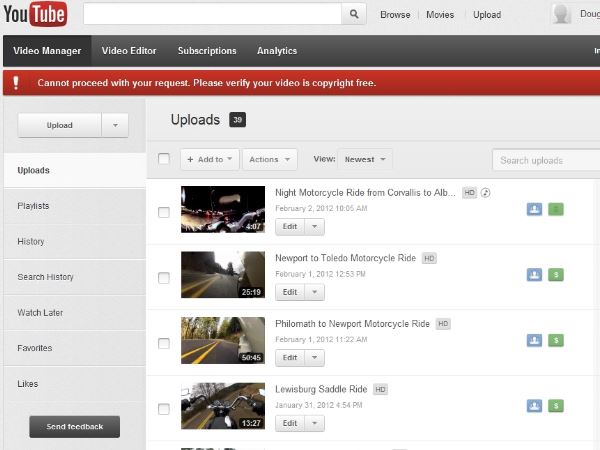
Task: Select the Lewisburg Saddle Ride checkbox
Action: click(164, 409)
